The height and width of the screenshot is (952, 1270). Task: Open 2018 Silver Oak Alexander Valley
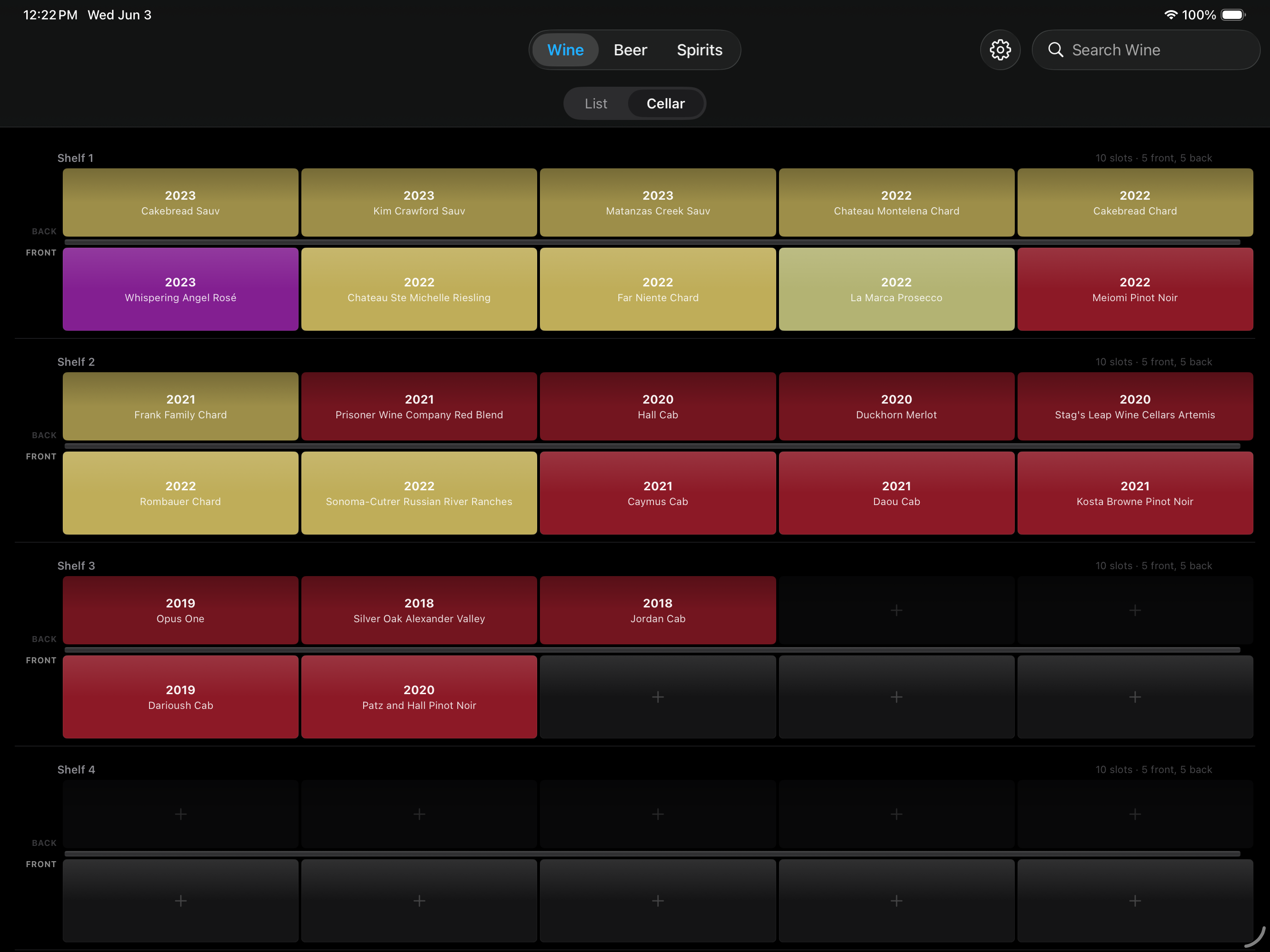(x=419, y=611)
